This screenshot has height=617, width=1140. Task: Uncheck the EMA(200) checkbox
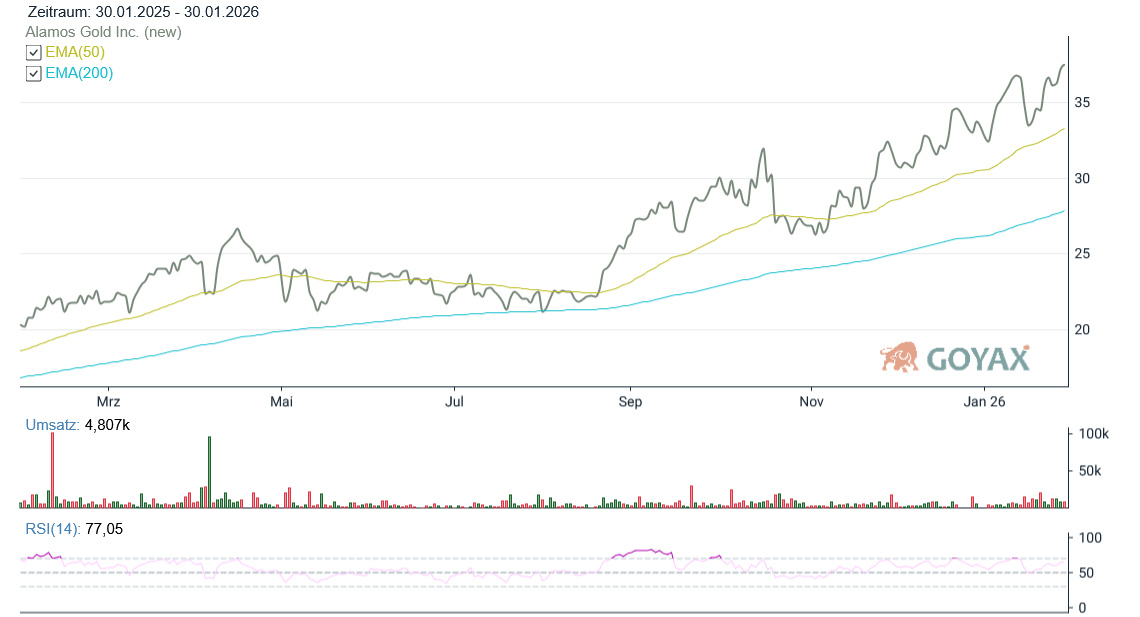coord(34,74)
